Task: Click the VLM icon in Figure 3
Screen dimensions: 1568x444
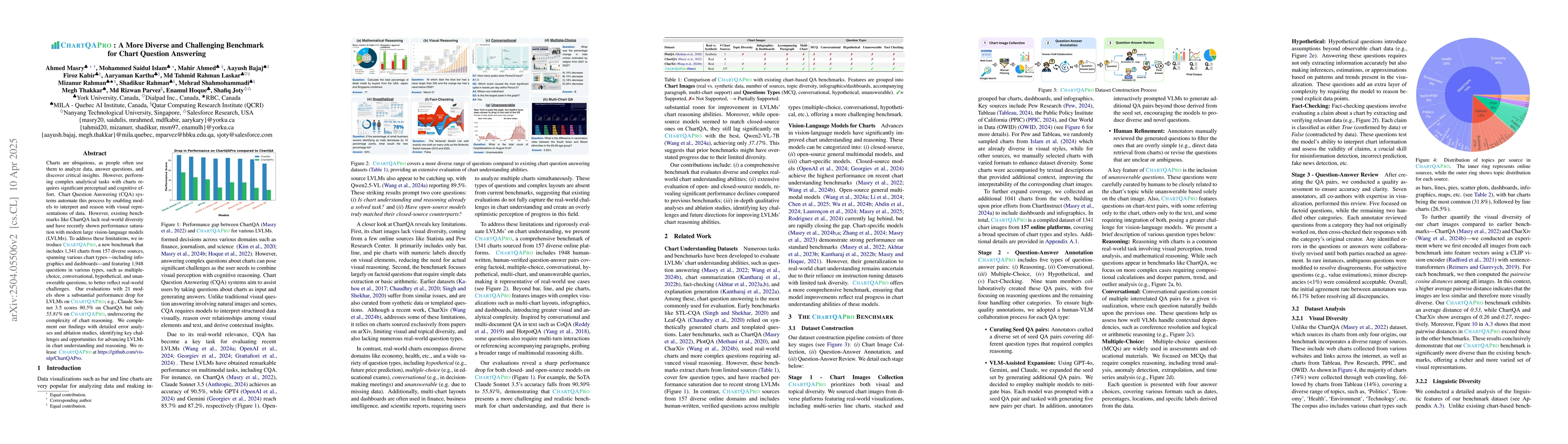Action: coord(1067,67)
